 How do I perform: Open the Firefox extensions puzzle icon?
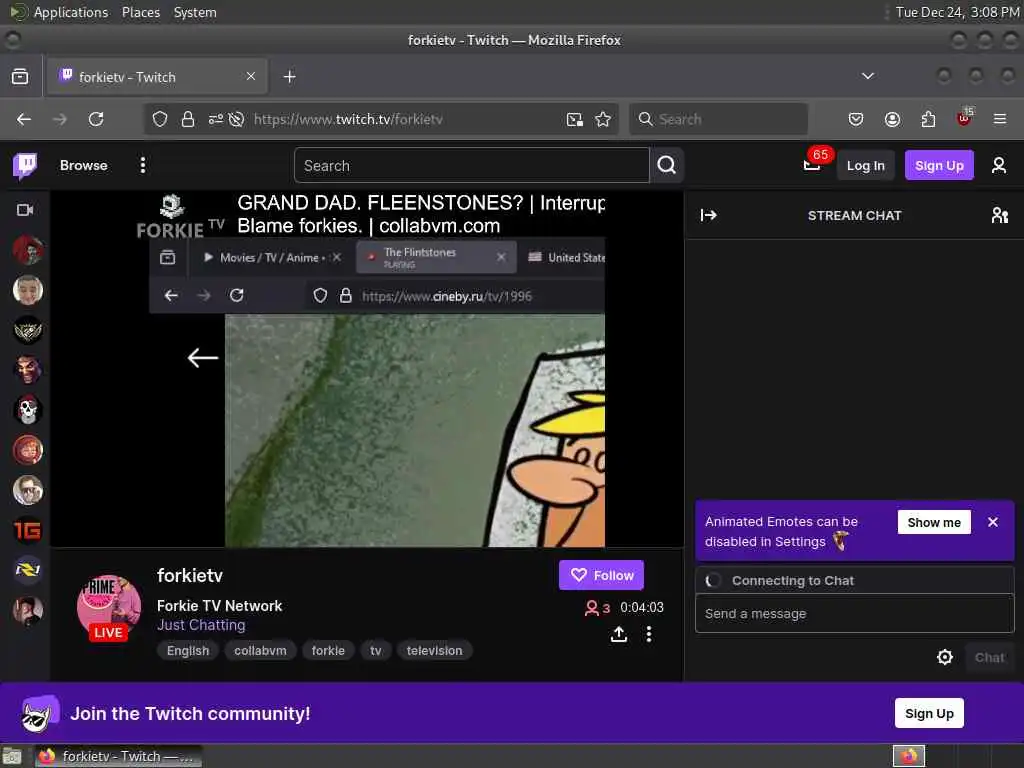coord(928,119)
